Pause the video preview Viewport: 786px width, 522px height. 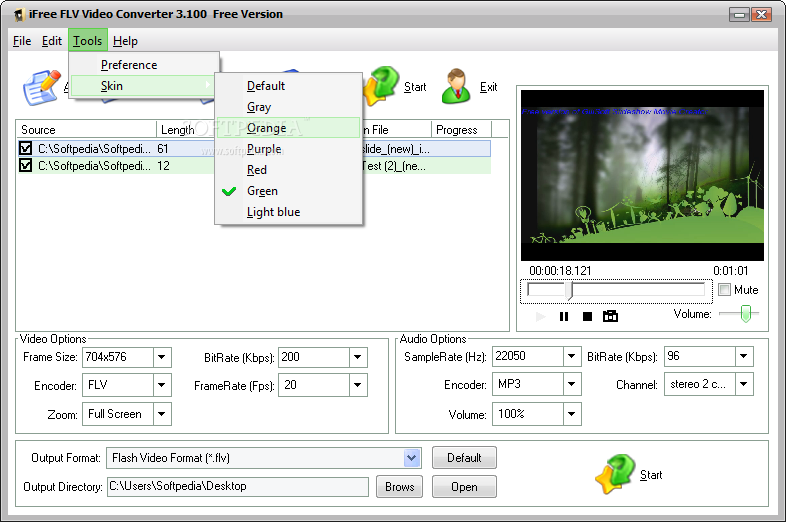[564, 316]
